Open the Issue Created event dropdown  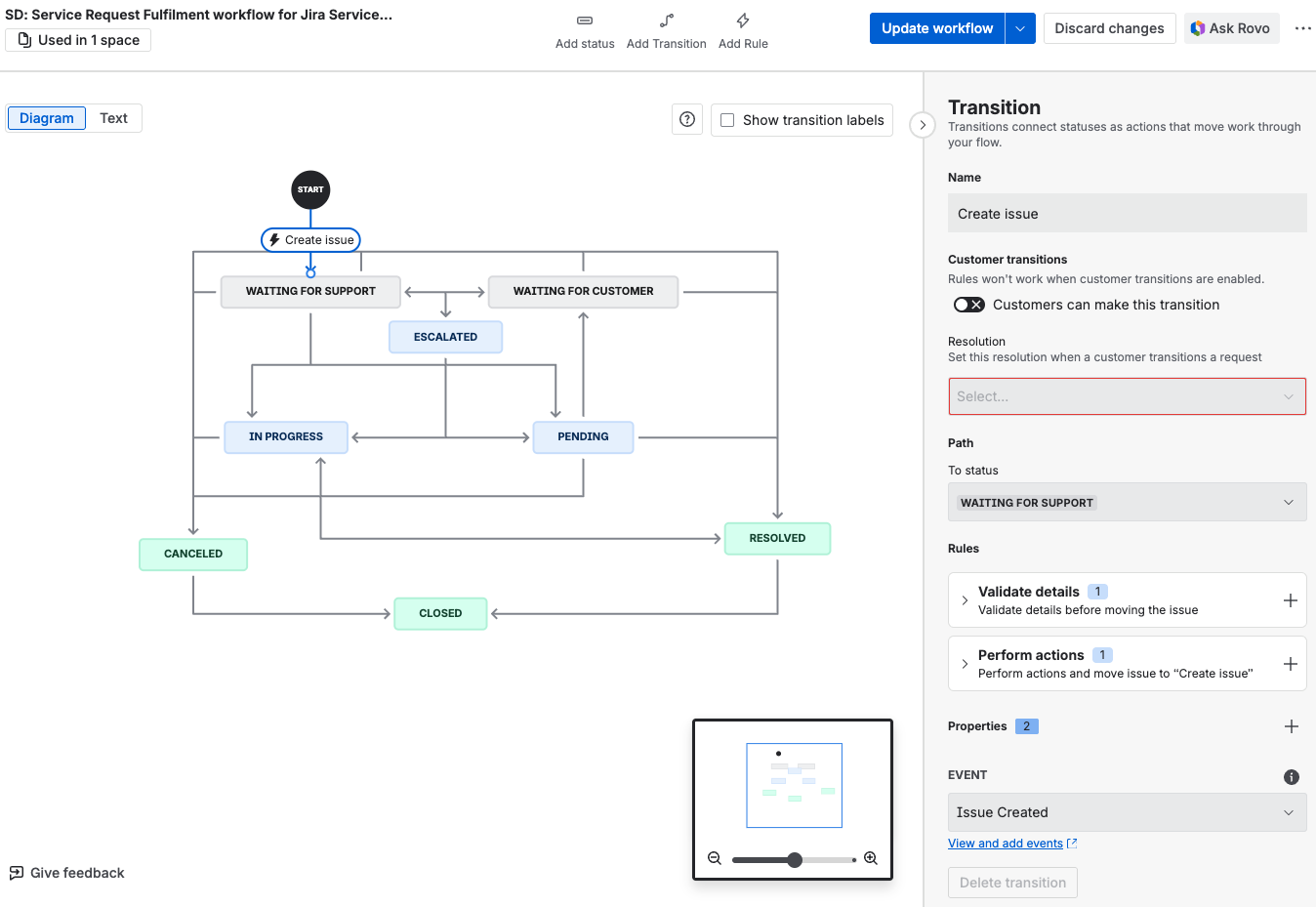tap(1127, 812)
